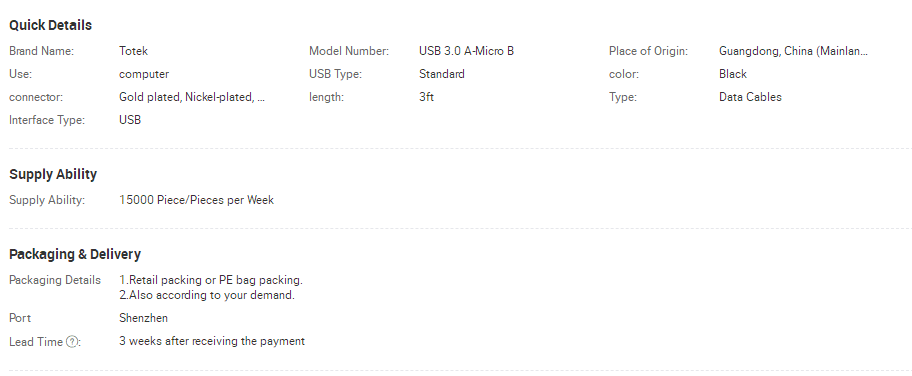Click the Lead Time help question-mark icon
This screenshot has height=376, width=912.
pos(71,342)
